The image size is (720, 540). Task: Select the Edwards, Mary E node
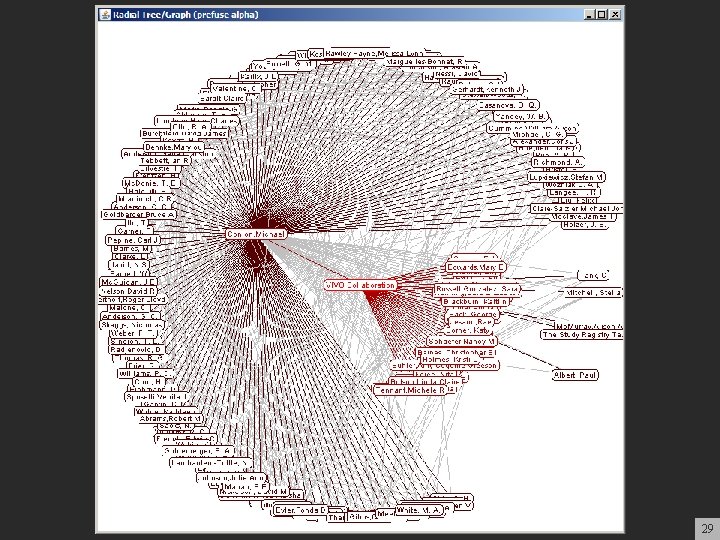tap(476, 267)
